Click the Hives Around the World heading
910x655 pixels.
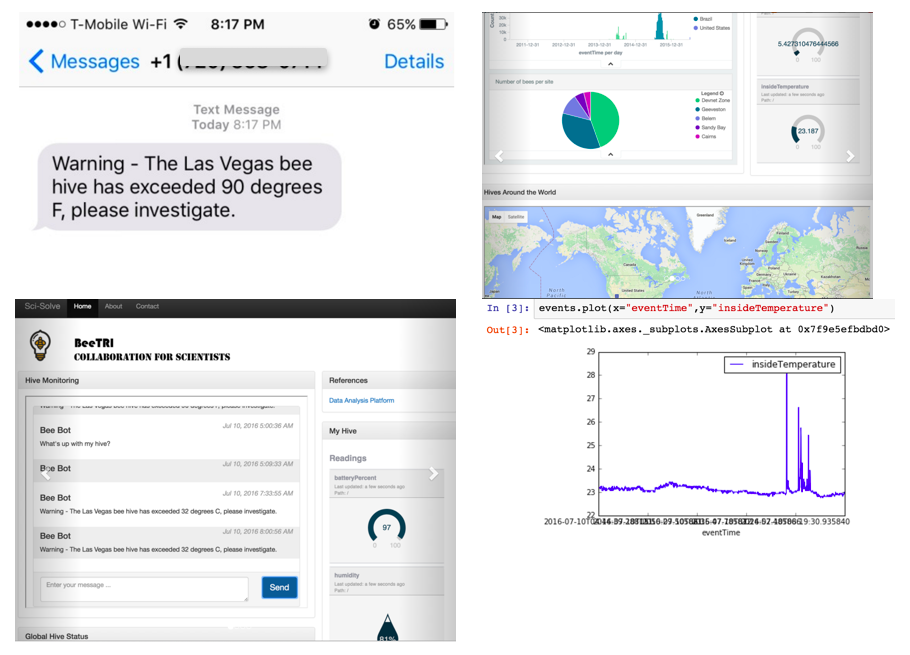[x=519, y=192]
